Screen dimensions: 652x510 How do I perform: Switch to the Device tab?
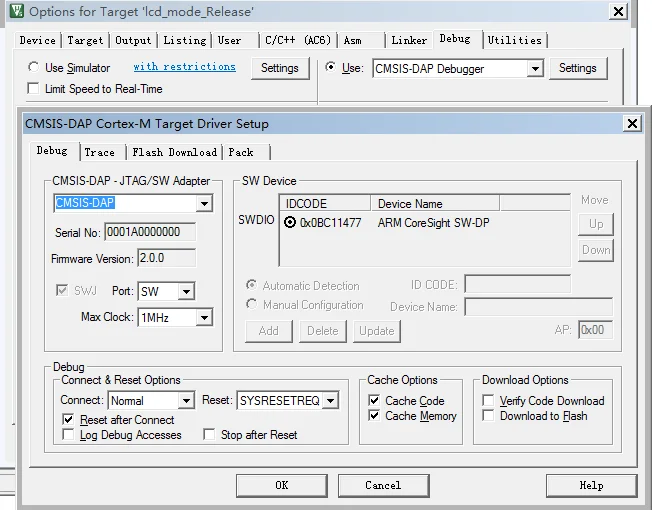37,40
